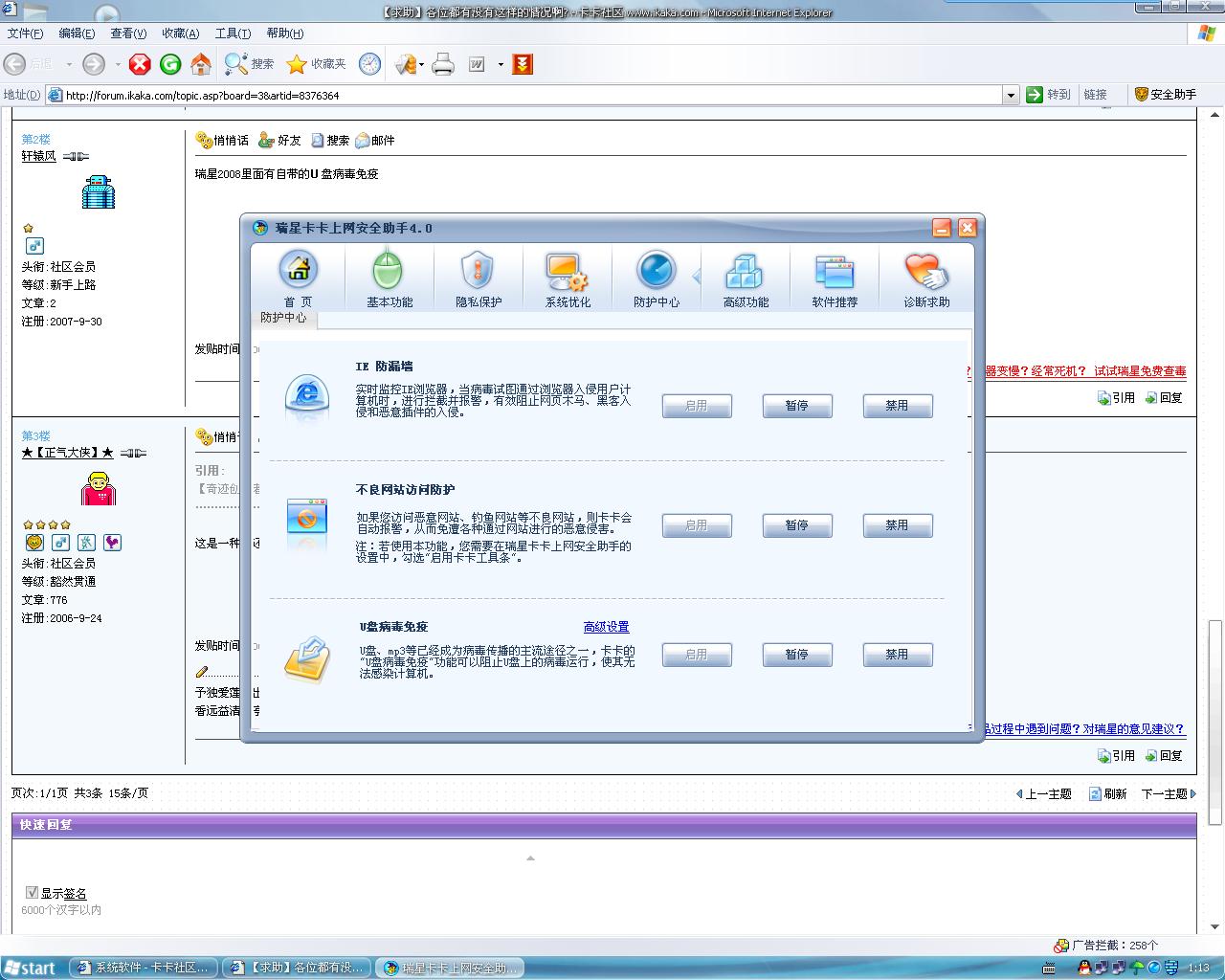Open the 编辑(E) menu
1225x980 pixels.
(77, 33)
